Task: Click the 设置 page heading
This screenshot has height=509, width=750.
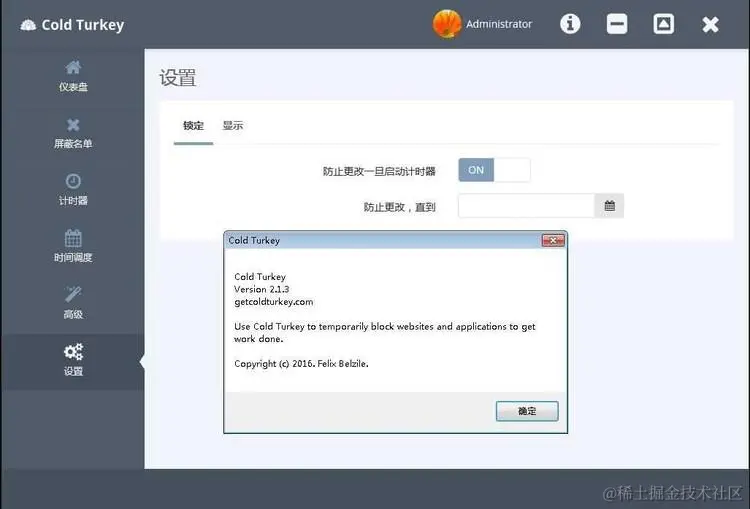Action: [x=177, y=77]
